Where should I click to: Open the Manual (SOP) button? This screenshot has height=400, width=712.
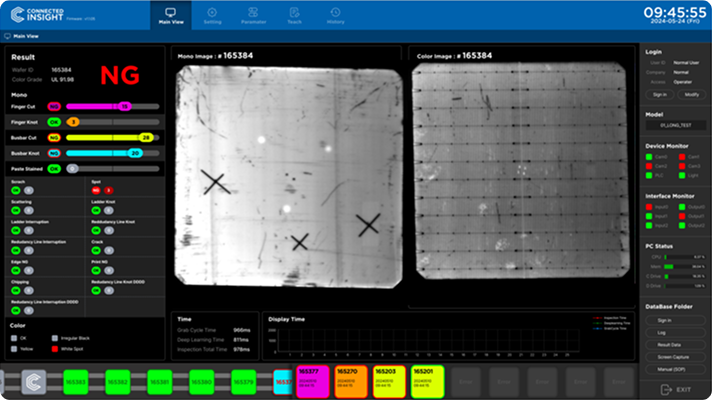pyautogui.click(x=676, y=369)
